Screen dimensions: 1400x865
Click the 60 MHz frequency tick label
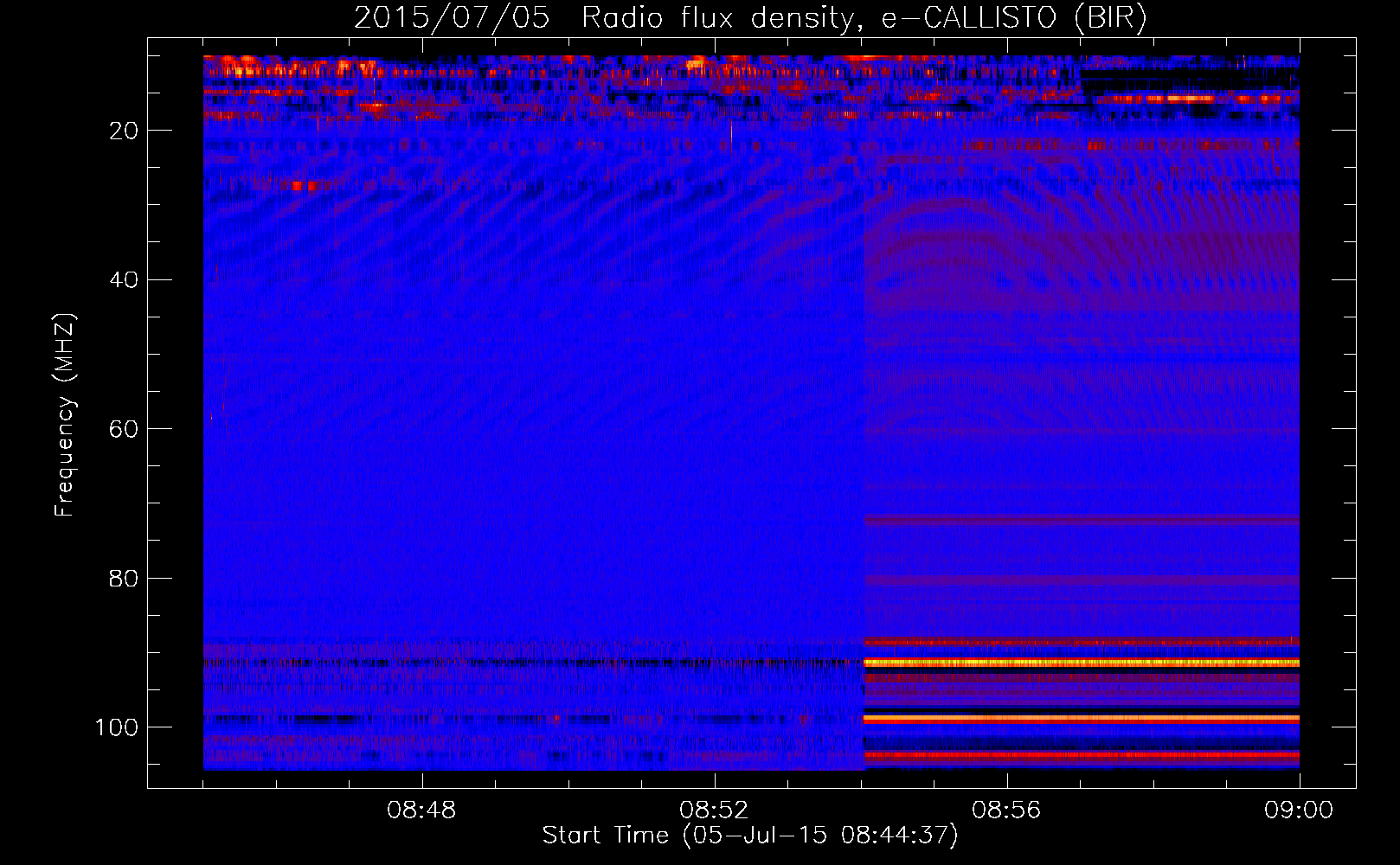(124, 430)
